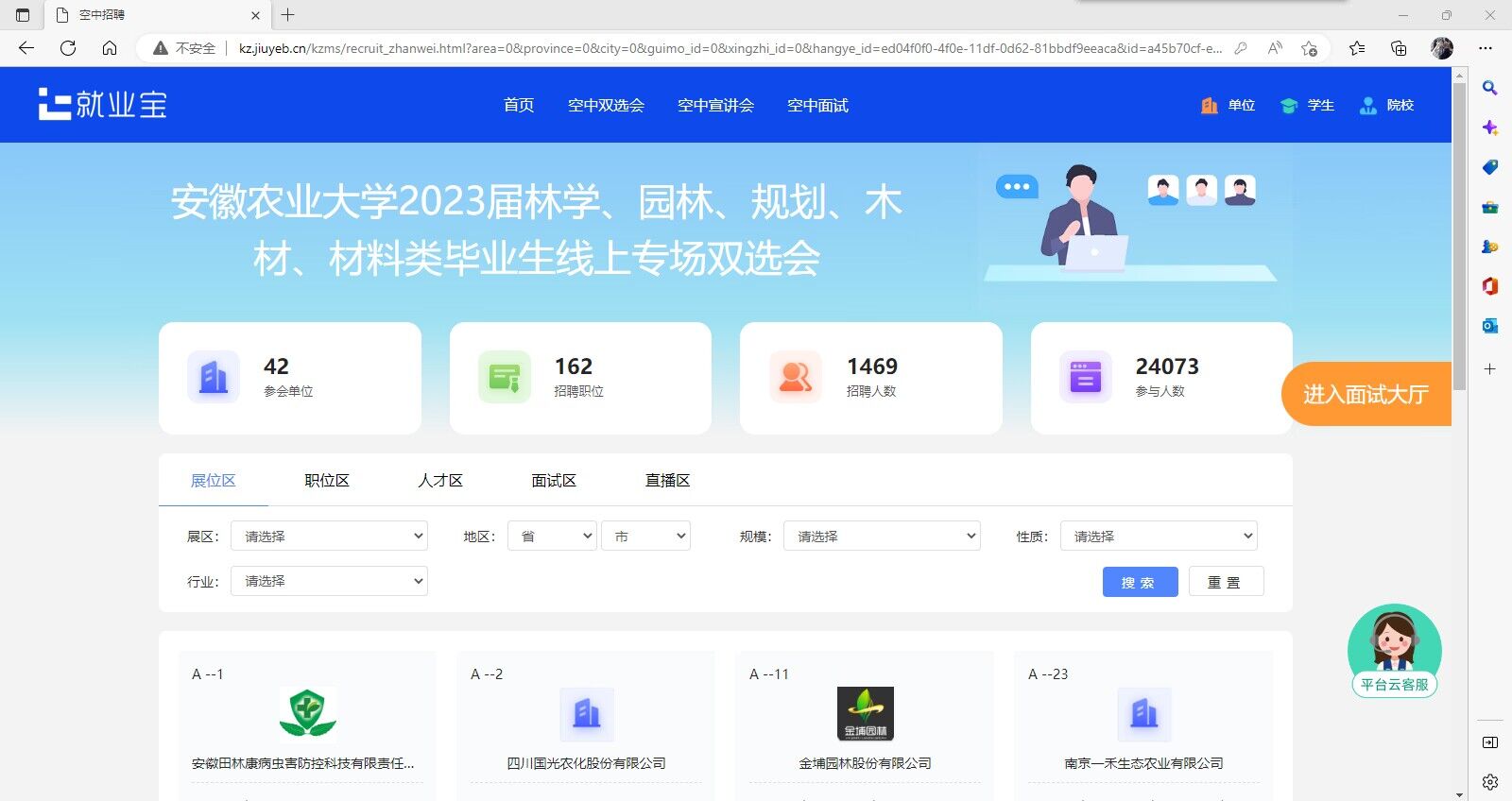Click the browser refresh icon
Screen dimensions: 1512x801
pos(68,48)
